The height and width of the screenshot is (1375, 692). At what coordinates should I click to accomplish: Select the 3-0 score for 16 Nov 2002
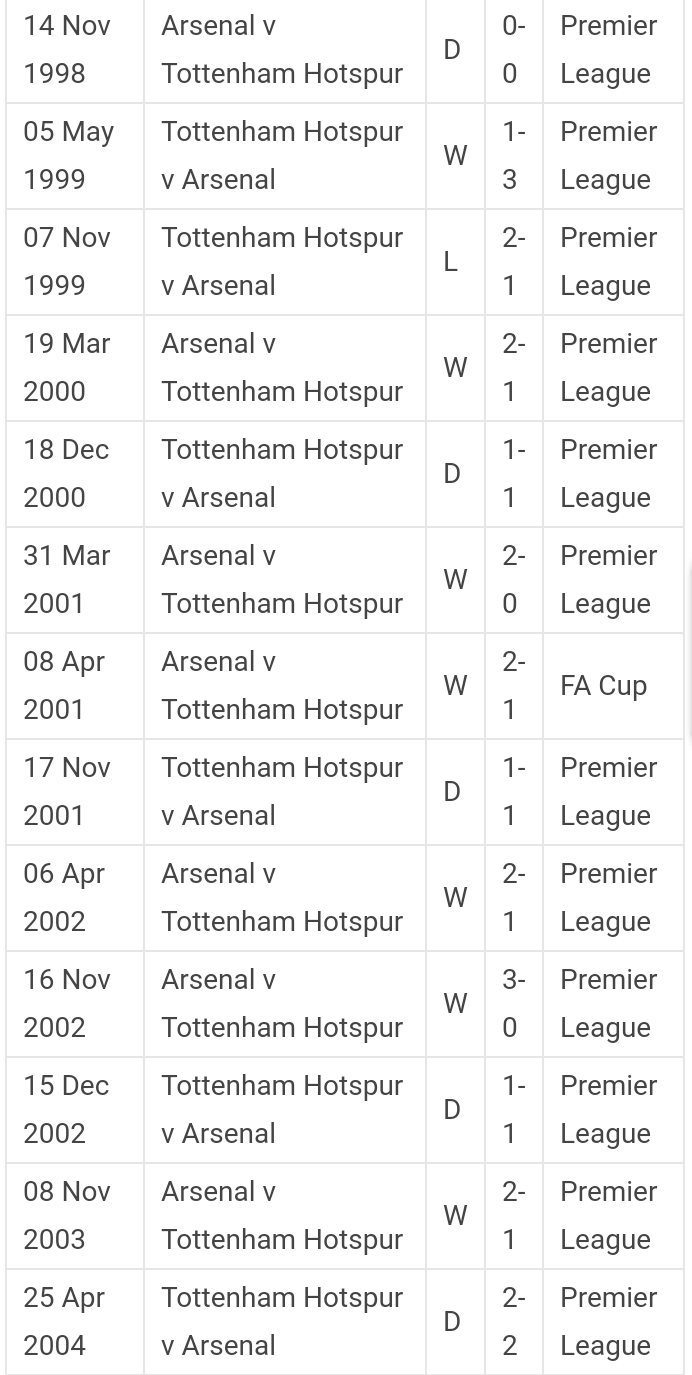coord(512,1004)
